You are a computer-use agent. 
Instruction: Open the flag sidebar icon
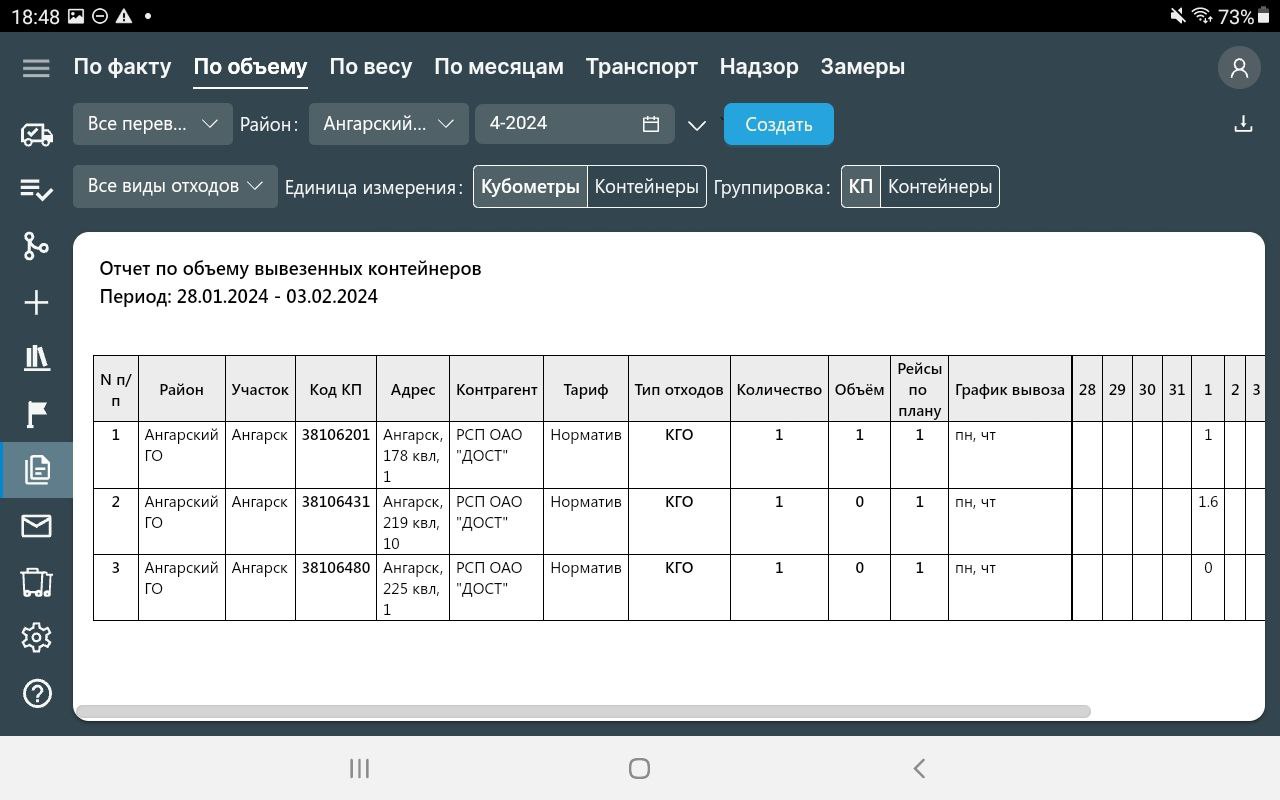point(36,414)
